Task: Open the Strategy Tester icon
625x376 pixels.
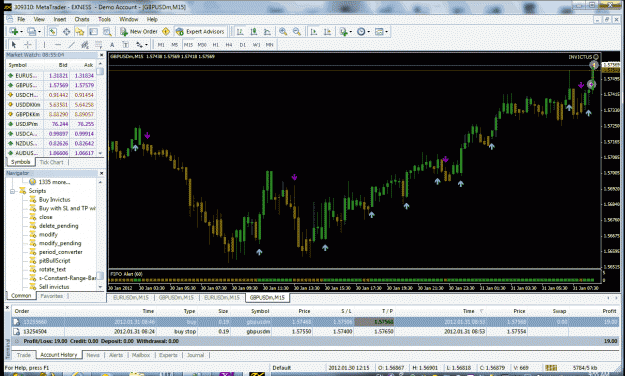Action: click(x=107, y=31)
